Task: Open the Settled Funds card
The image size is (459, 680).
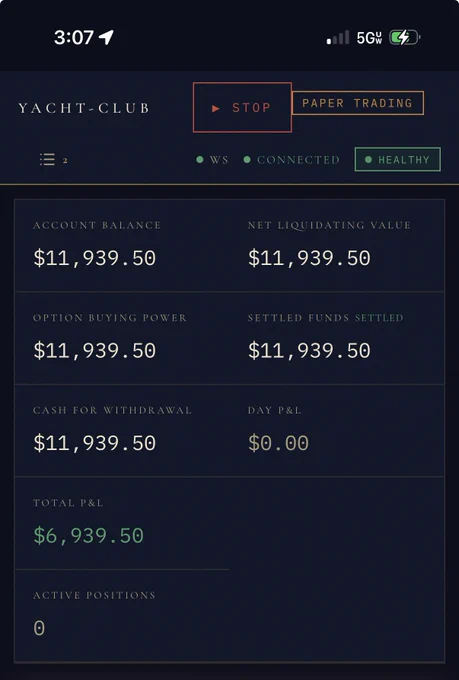Action: pyautogui.click(x=337, y=338)
